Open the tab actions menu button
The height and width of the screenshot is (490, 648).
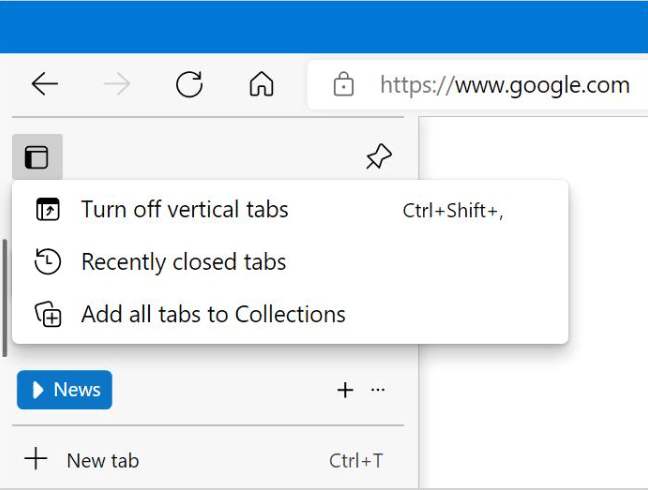[37, 157]
